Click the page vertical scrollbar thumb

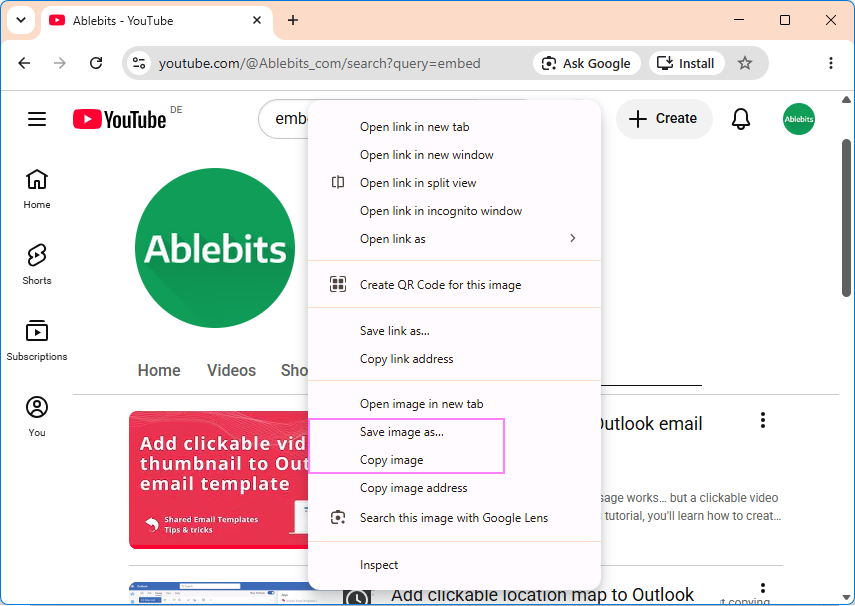coord(846,218)
